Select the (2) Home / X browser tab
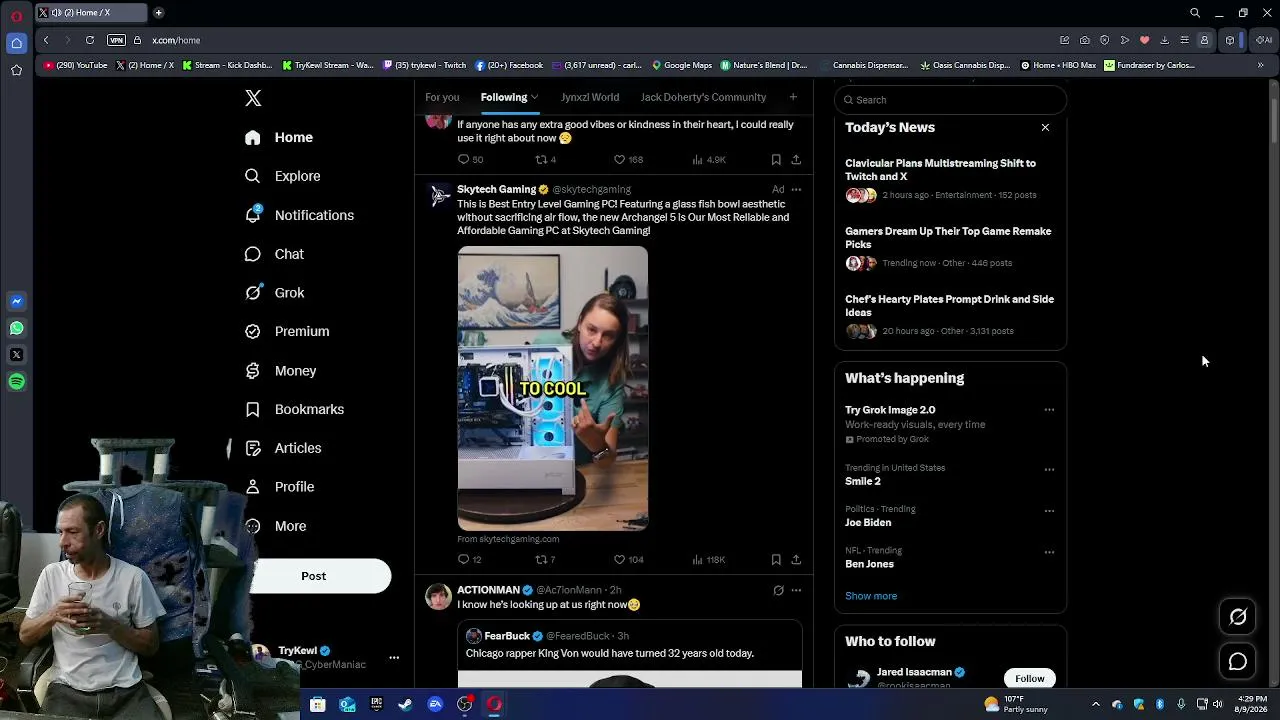 90,13
